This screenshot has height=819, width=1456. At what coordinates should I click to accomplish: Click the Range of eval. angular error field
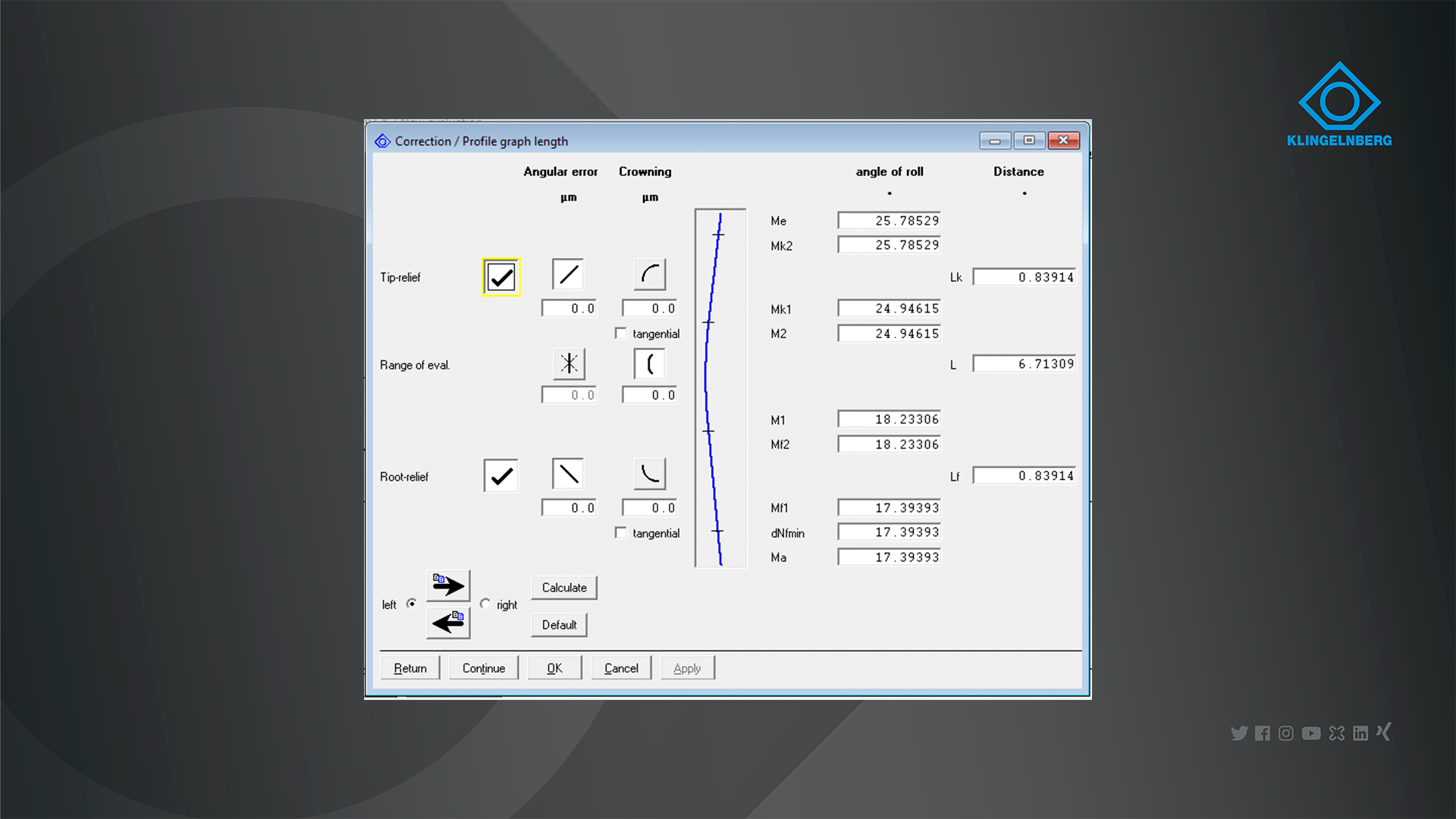569,395
